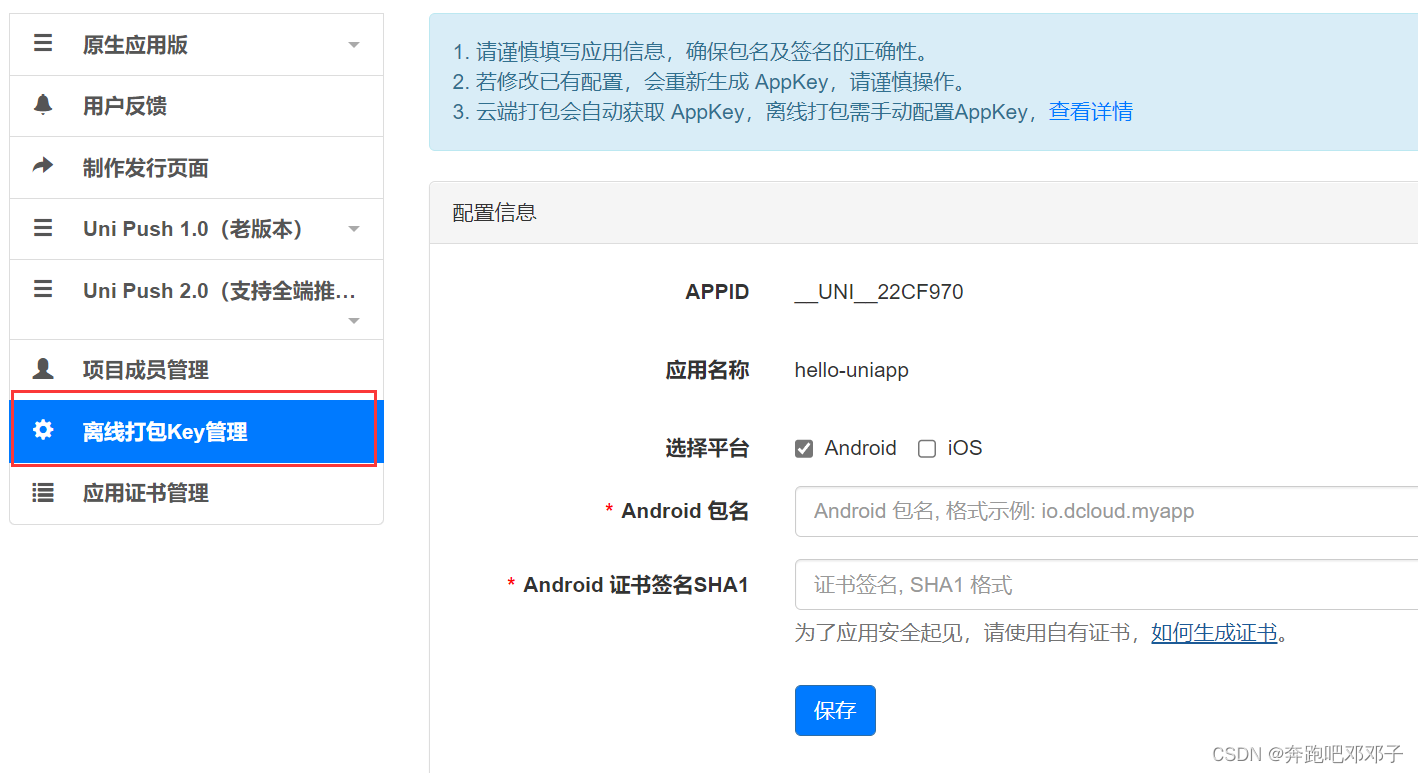Image resolution: width=1418 pixels, height=773 pixels.
Task: Expand the Uni Push 2.0 dropdown arrow
Action: (354, 321)
